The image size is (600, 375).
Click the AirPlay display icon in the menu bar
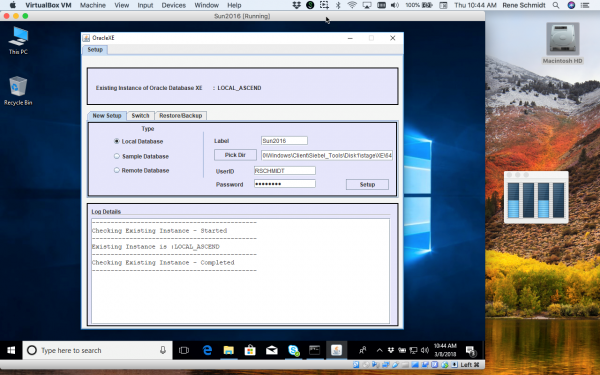pyautogui.click(x=367, y=5)
